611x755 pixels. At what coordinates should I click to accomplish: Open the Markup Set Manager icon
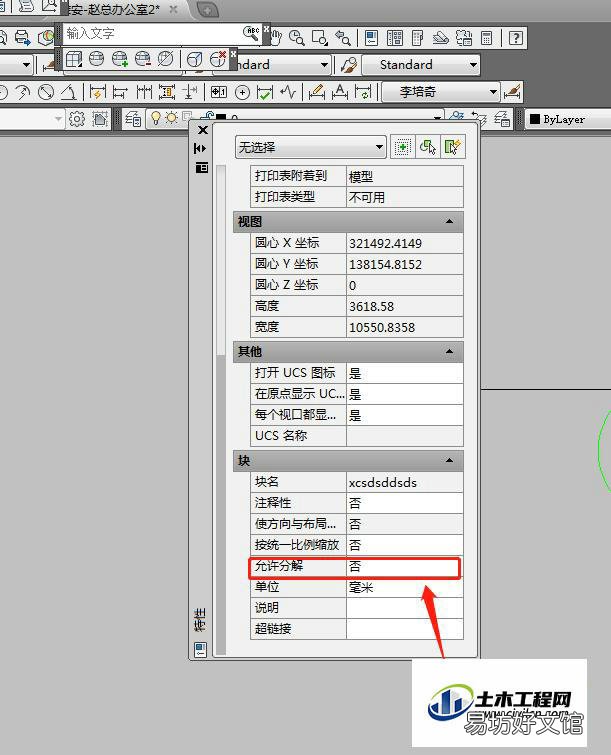[464, 38]
